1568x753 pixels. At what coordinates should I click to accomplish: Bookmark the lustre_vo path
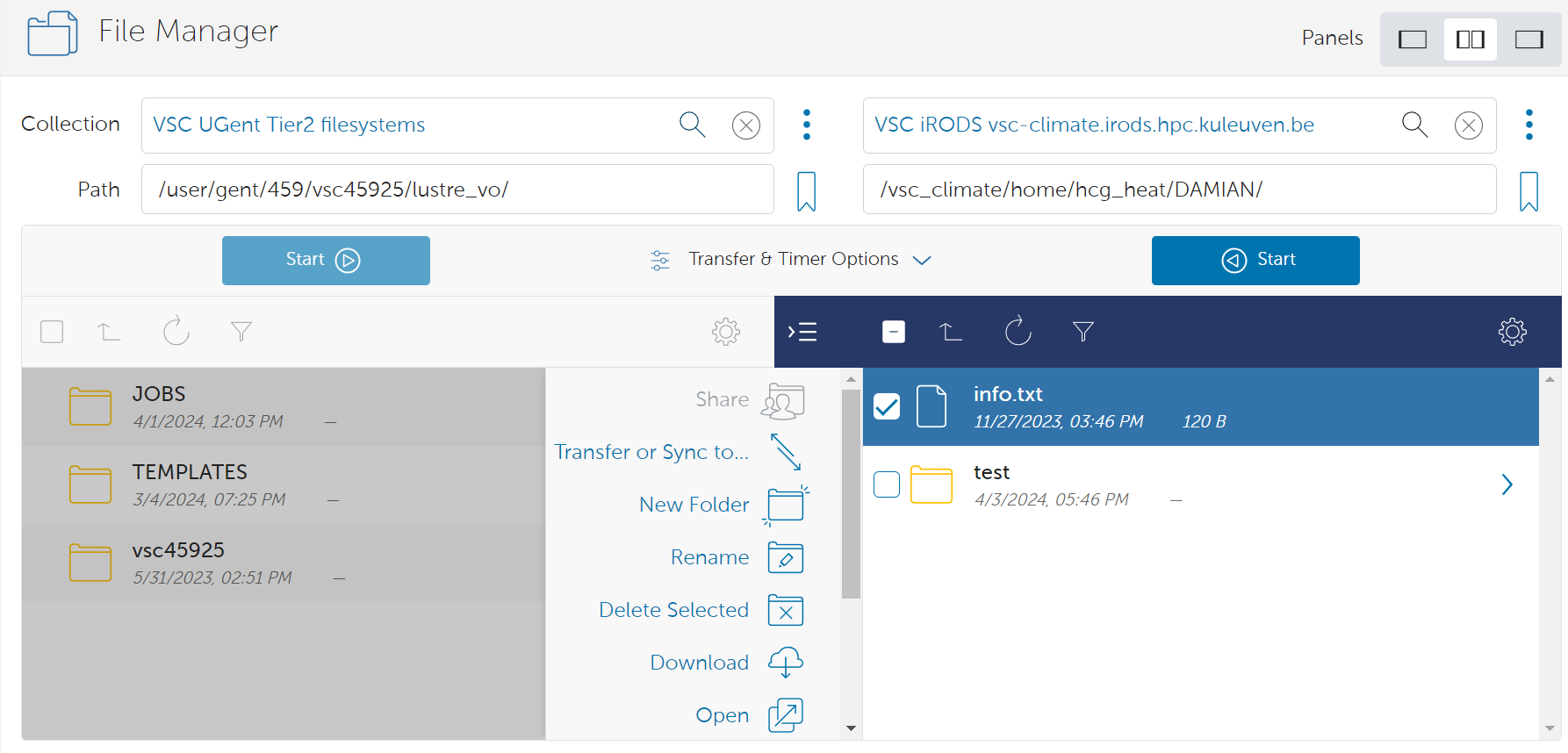coord(806,191)
